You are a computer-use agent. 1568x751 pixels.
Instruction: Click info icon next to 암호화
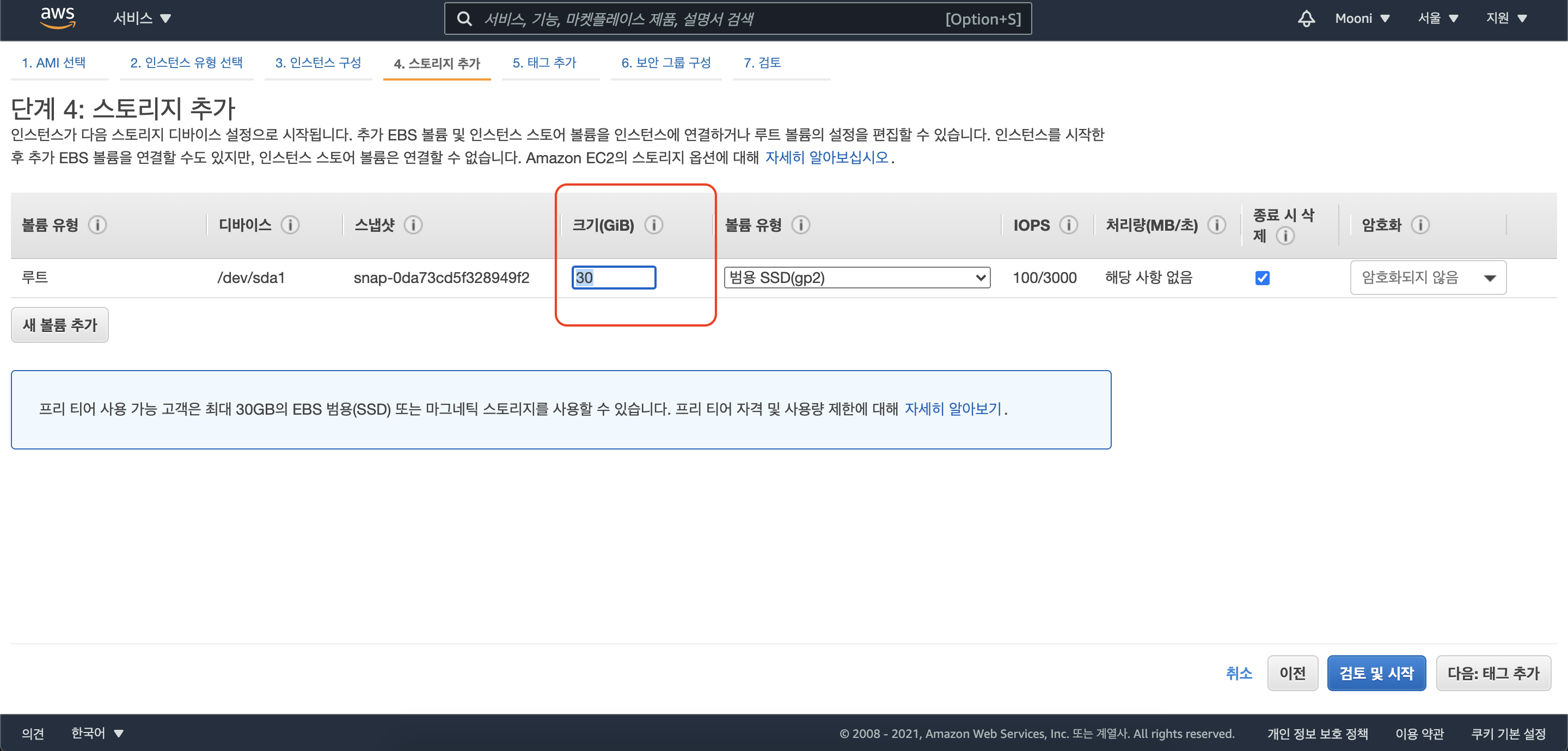click(x=1420, y=225)
